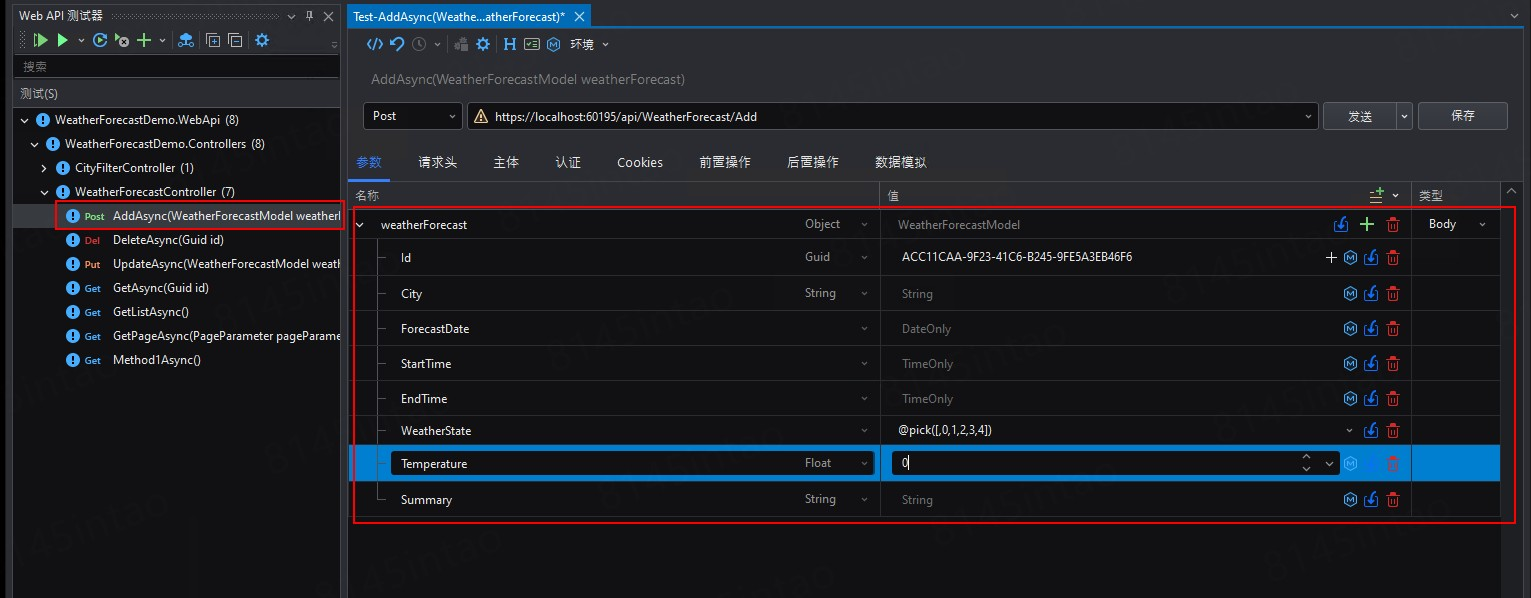Screen dimensions: 1531x598
Task: Delete the City property with trash icon
Action: point(1393,294)
